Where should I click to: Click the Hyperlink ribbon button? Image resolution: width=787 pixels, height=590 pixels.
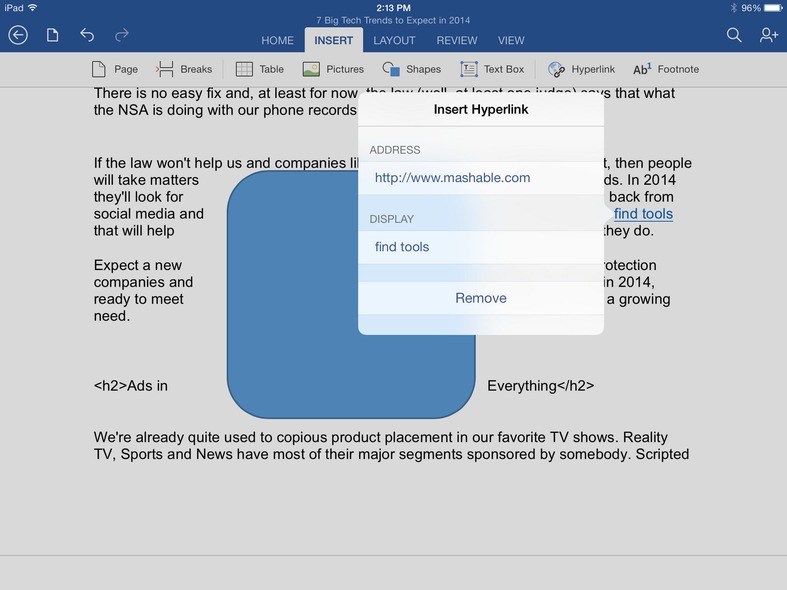click(581, 69)
